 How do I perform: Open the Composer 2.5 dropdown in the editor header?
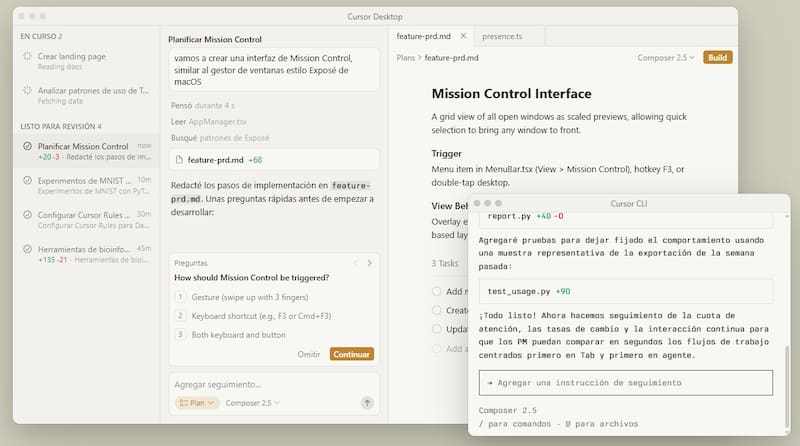[666, 58]
